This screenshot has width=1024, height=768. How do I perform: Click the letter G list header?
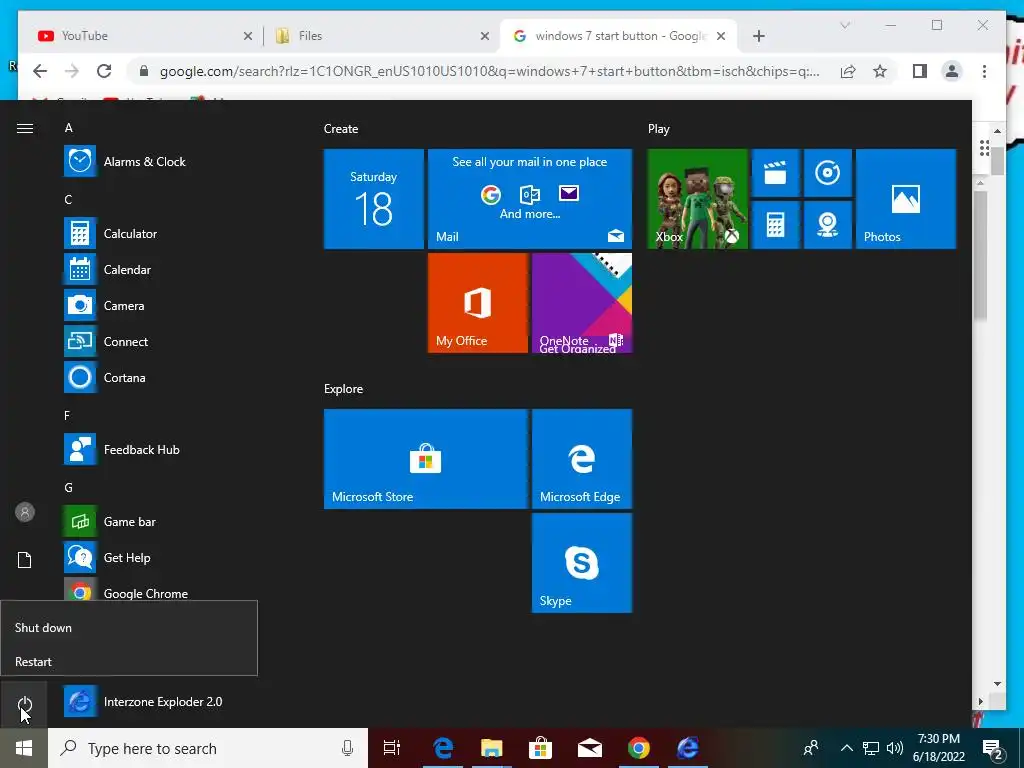[69, 487]
